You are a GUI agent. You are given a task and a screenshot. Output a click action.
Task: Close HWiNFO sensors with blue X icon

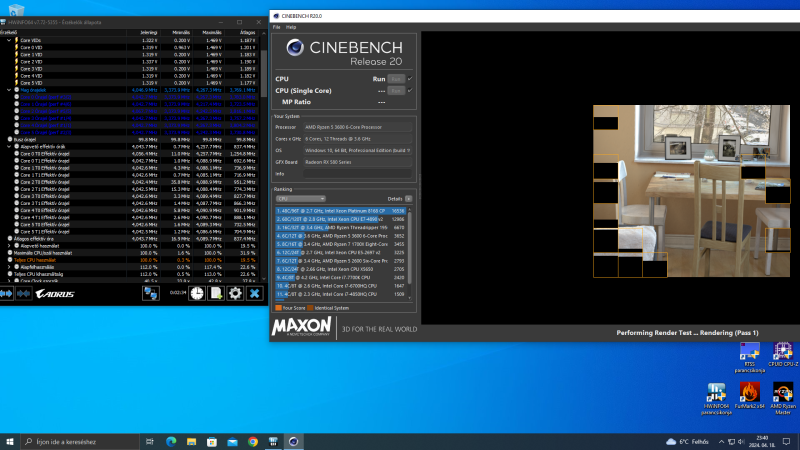coord(255,293)
